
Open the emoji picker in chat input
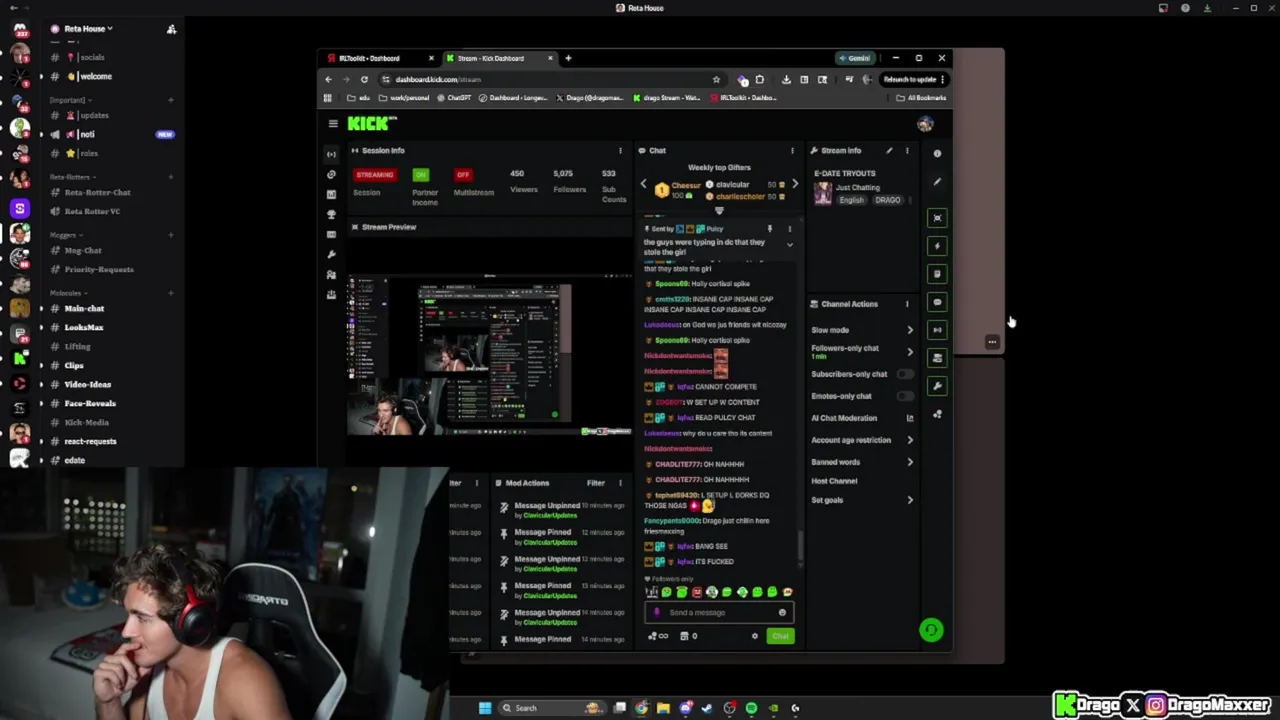tap(782, 613)
